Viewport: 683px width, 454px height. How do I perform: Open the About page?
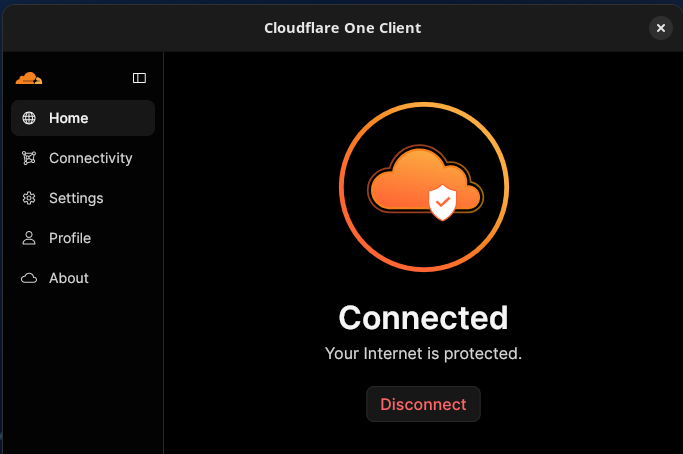pyautogui.click(x=83, y=278)
